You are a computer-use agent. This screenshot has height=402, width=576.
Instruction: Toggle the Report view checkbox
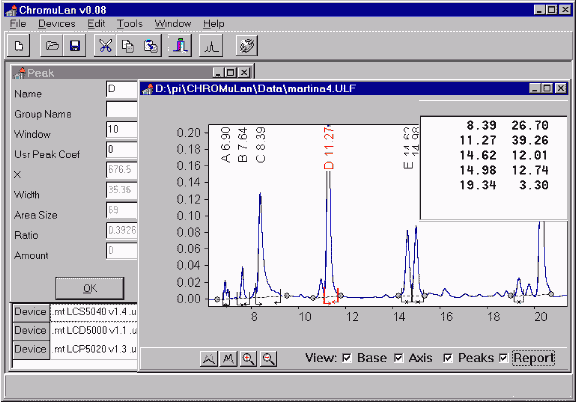click(503, 358)
